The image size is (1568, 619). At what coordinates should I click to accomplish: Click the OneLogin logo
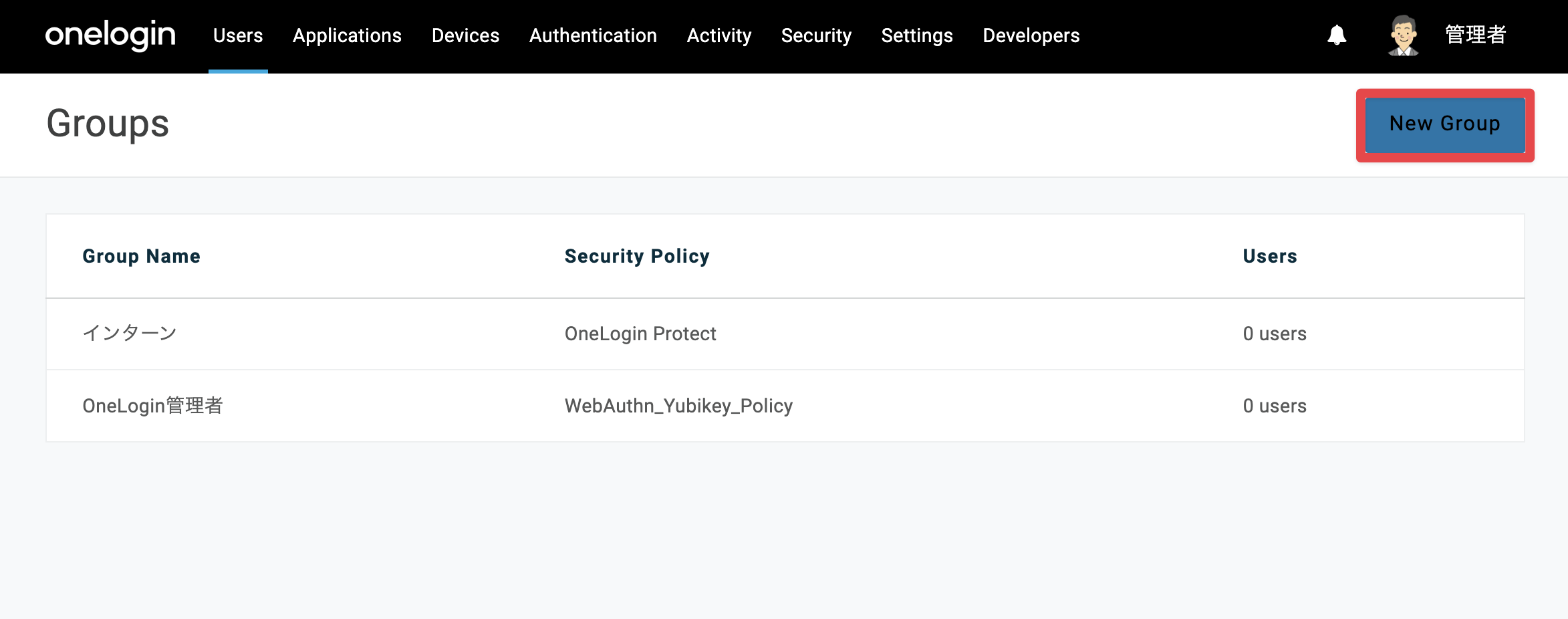coord(110,35)
